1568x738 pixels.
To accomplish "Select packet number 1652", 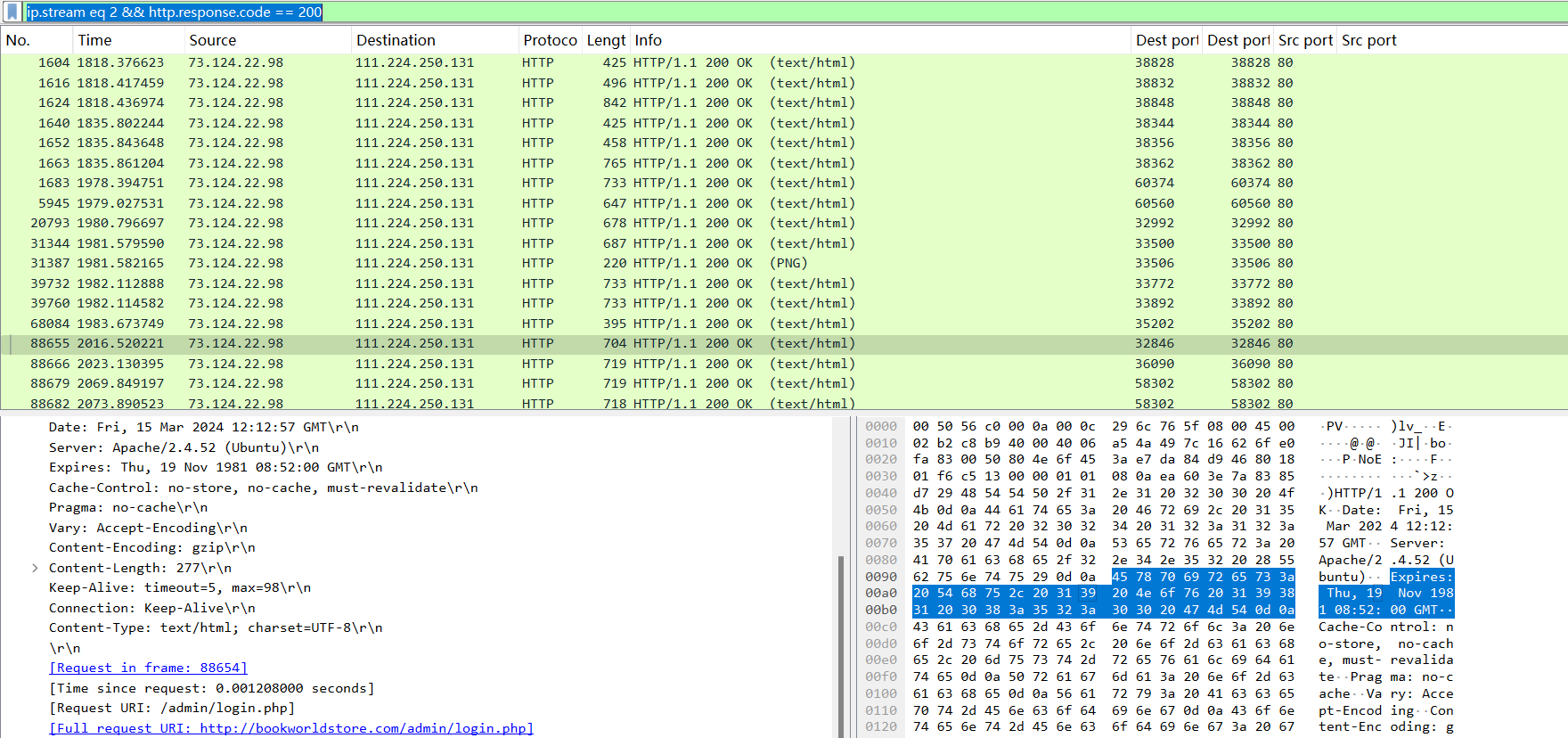I will pyautogui.click(x=784, y=143).
